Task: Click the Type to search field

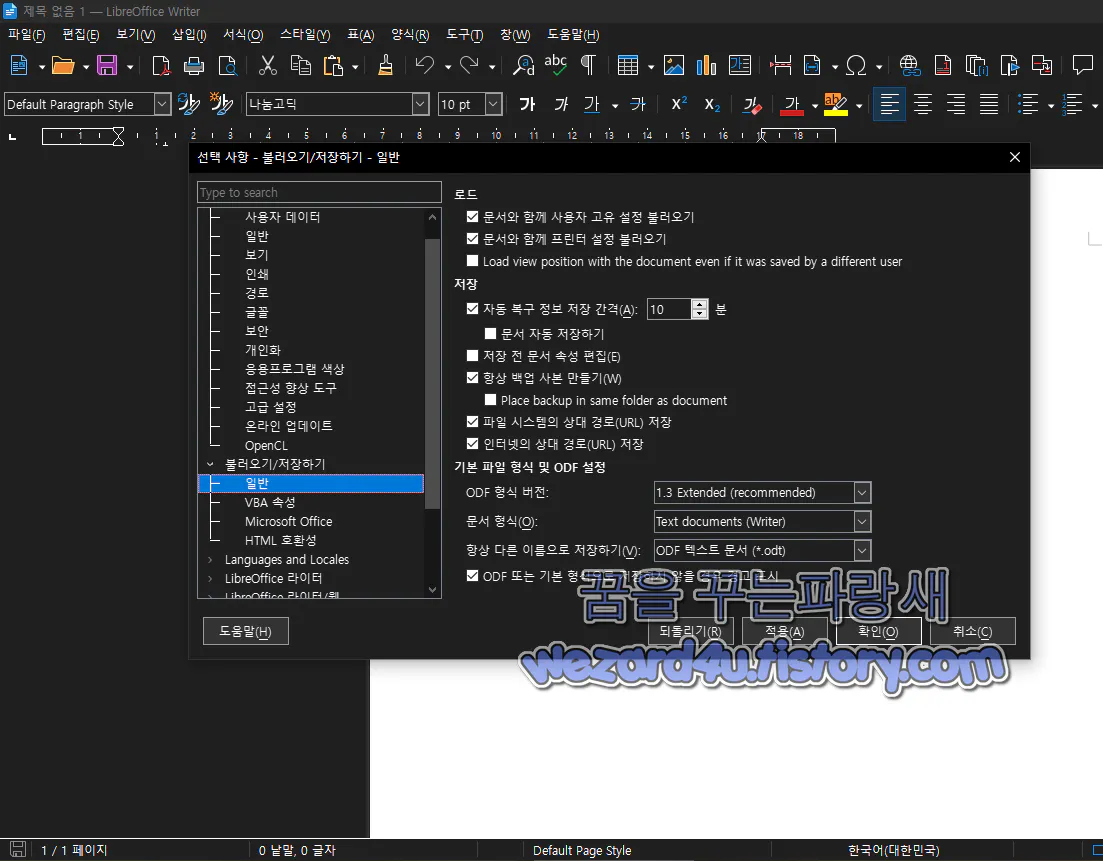Action: [318, 191]
